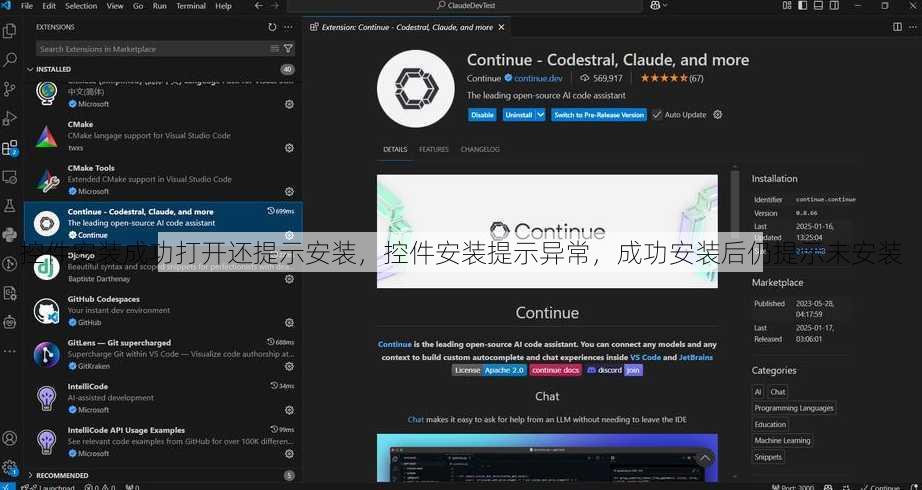Viewport: 922px width, 490px height.
Task: Click the Uninstall button
Action: (519, 115)
